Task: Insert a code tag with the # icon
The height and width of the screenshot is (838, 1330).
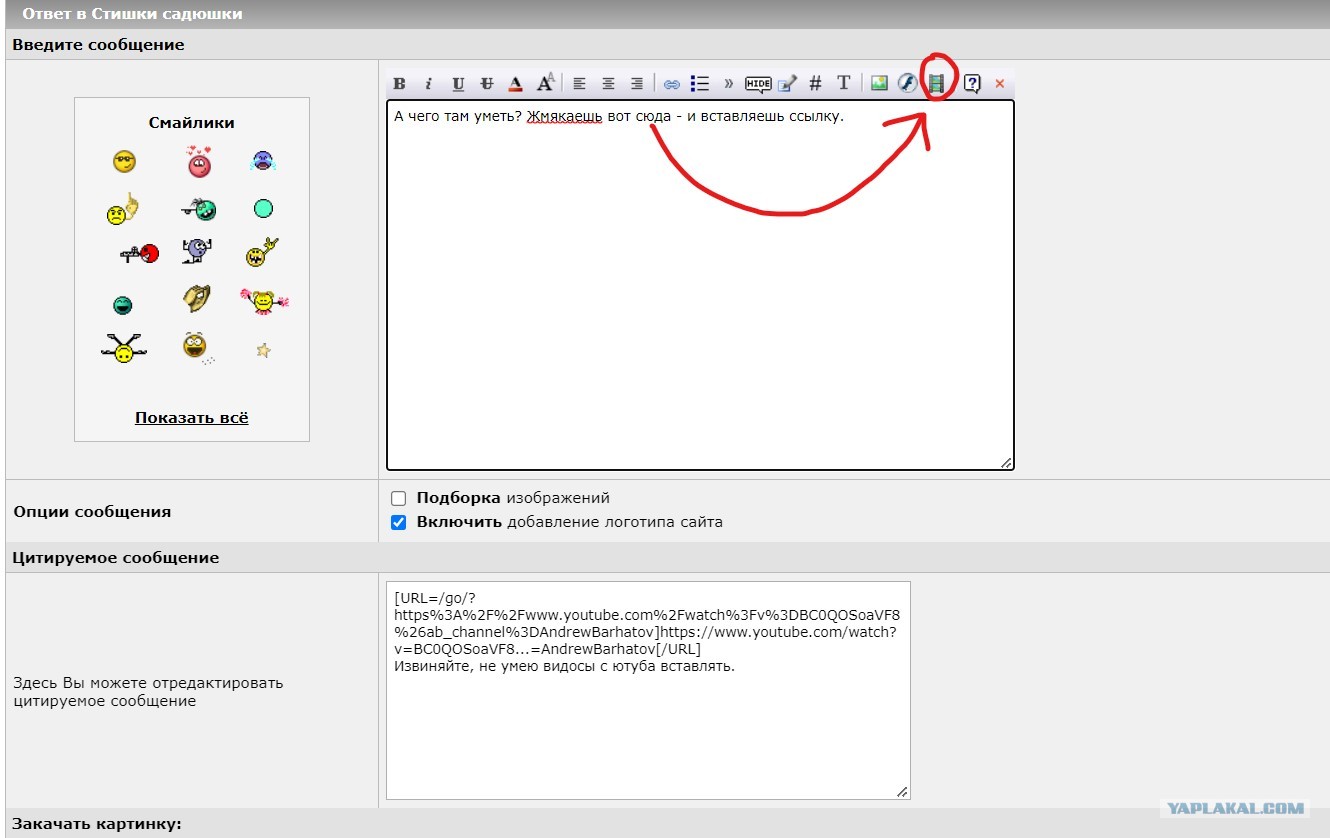Action: click(x=815, y=84)
